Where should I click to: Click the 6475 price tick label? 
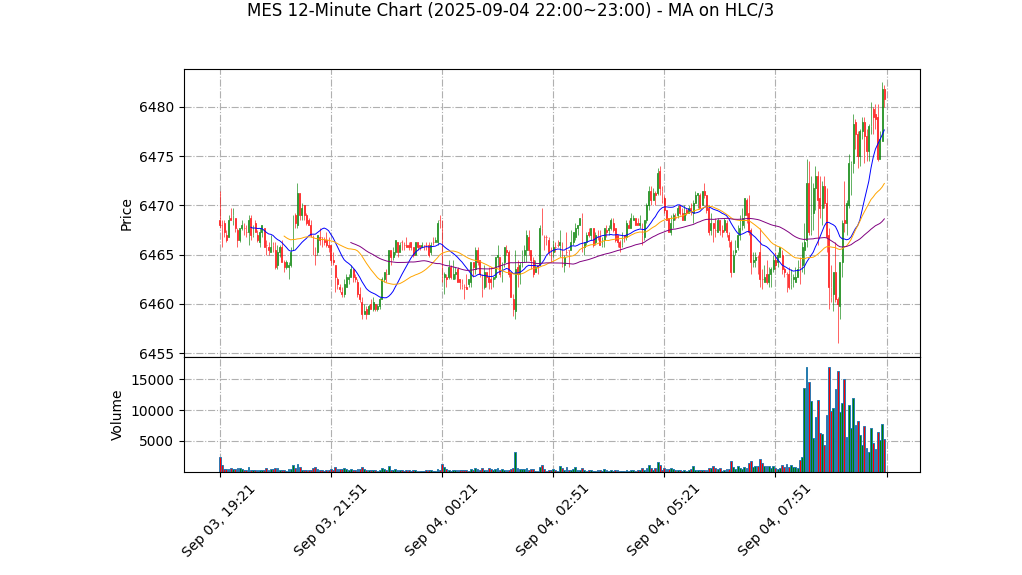point(157,157)
